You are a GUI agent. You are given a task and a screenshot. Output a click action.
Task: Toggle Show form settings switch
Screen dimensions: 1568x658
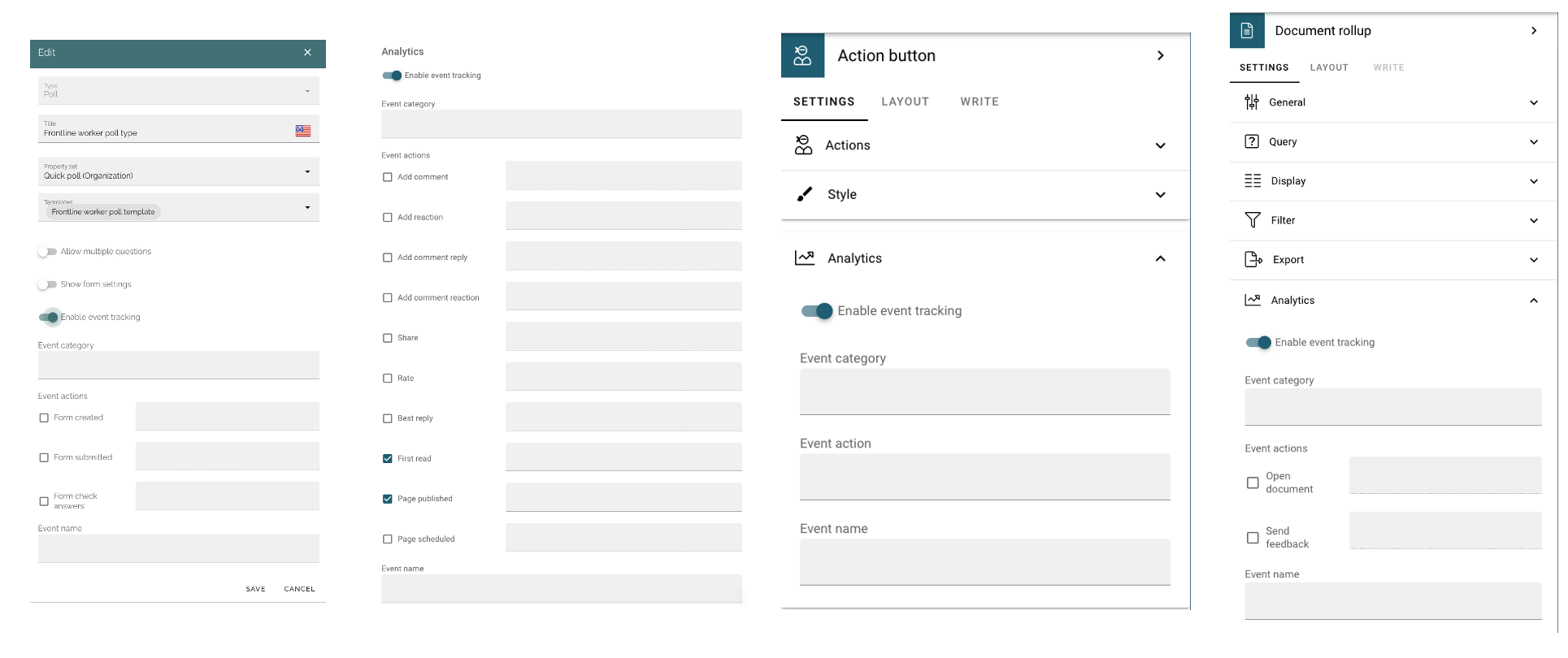[x=47, y=284]
